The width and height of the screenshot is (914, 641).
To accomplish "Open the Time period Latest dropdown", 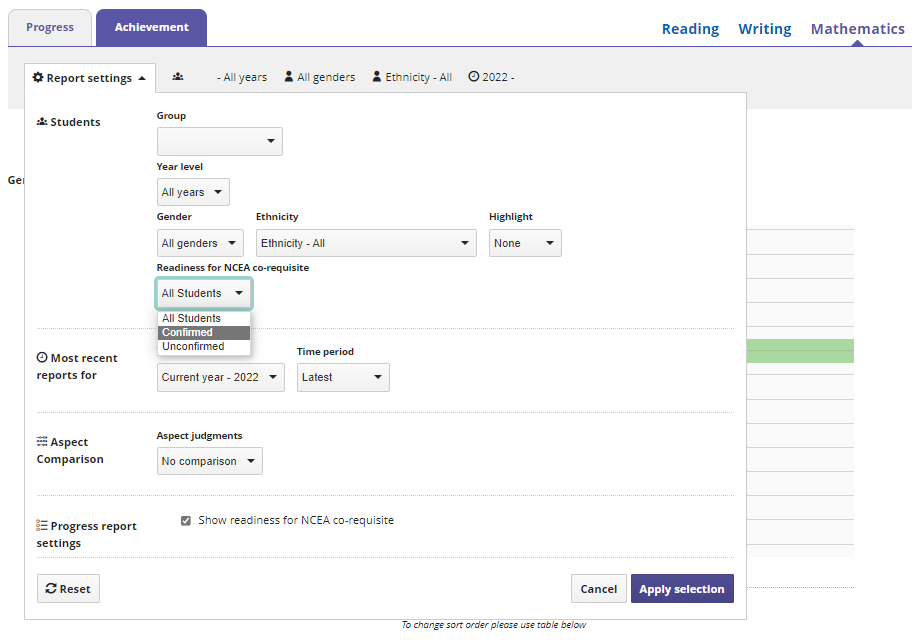I will (x=342, y=377).
